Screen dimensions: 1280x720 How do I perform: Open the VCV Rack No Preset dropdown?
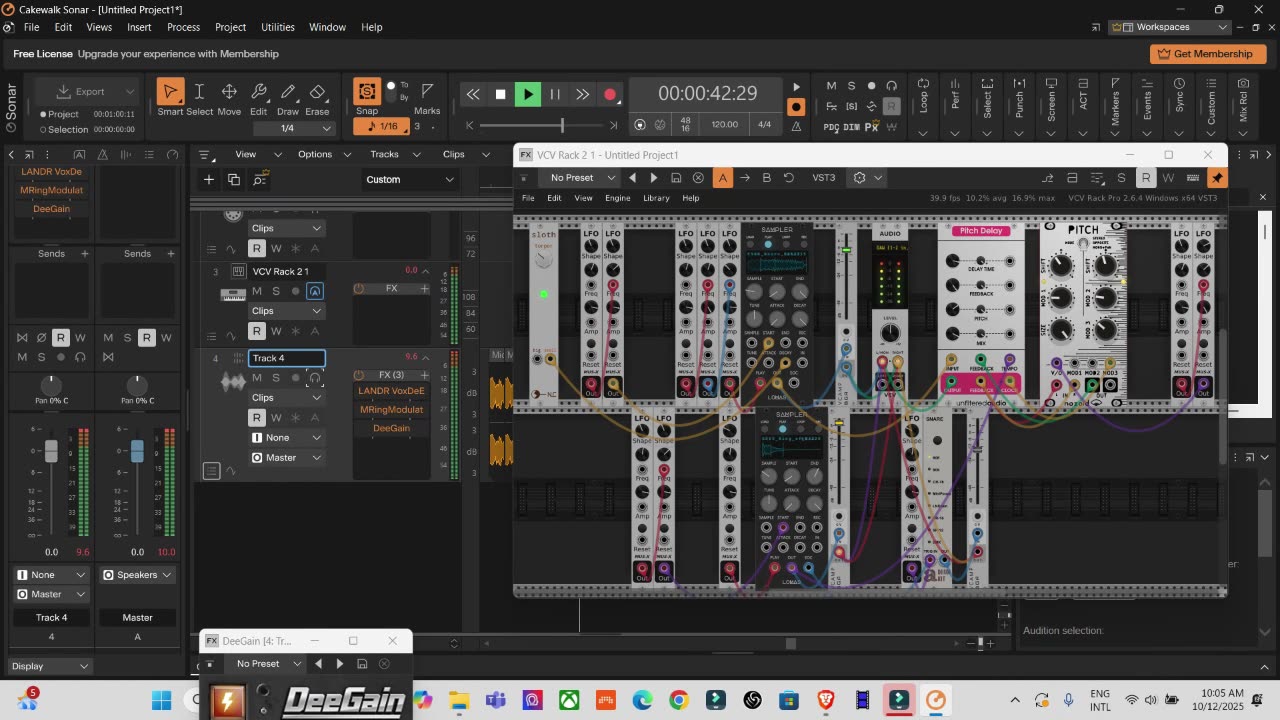582,178
